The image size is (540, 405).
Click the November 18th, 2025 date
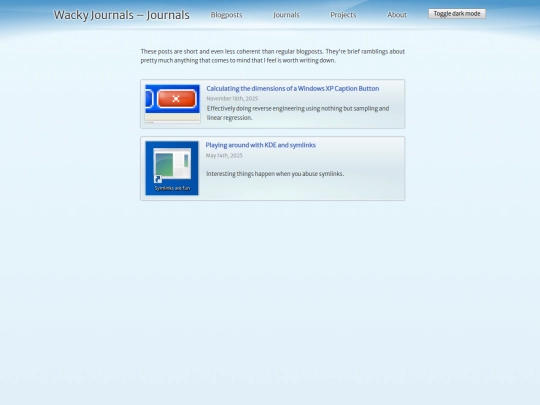click(232, 98)
